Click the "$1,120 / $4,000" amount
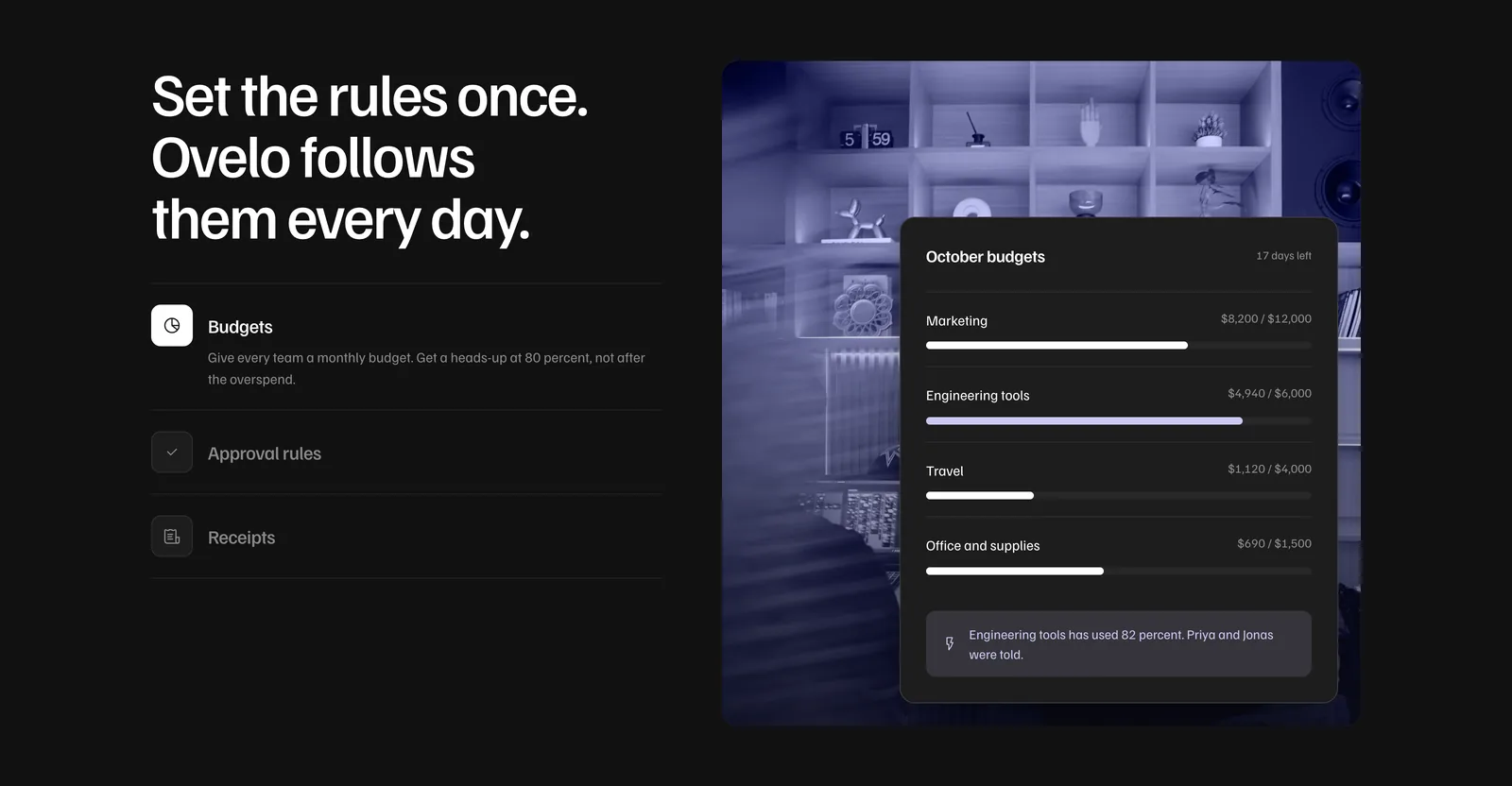This screenshot has height=786, width=1512. 1269,469
